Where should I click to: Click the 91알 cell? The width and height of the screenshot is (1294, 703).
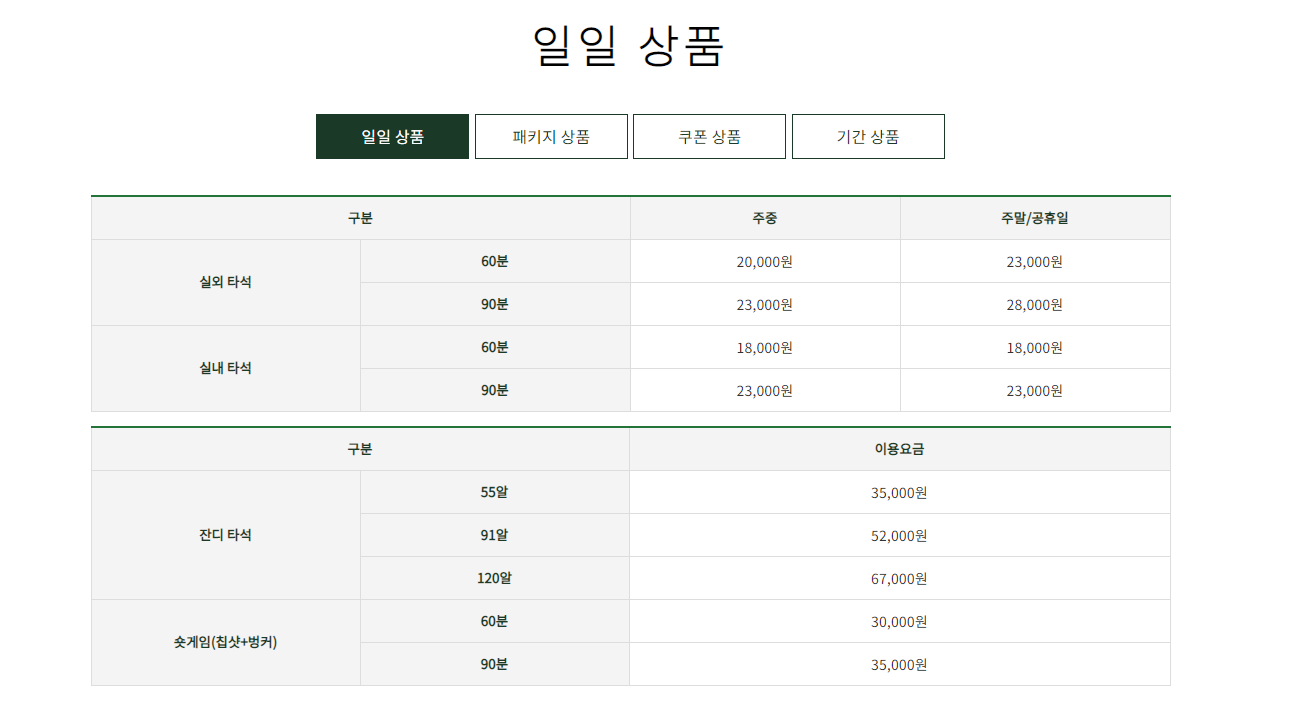pyautogui.click(x=495, y=536)
